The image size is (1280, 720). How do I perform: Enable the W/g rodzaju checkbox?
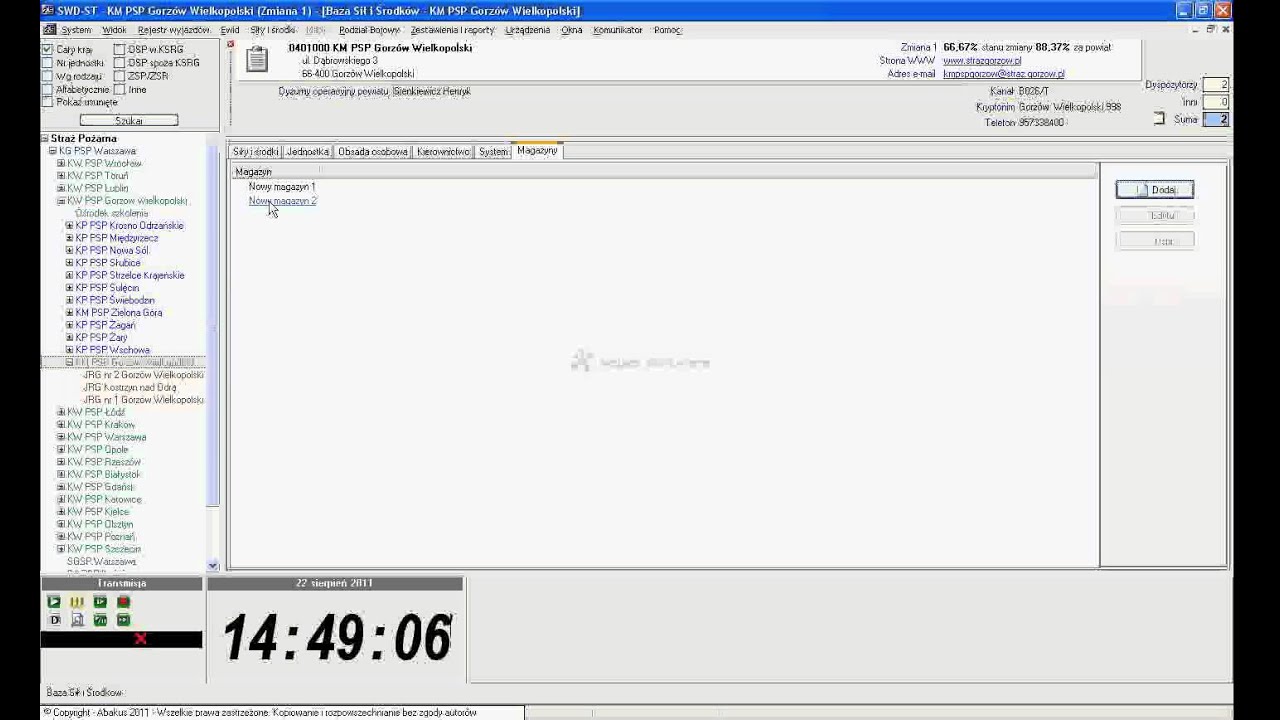pos(47,76)
